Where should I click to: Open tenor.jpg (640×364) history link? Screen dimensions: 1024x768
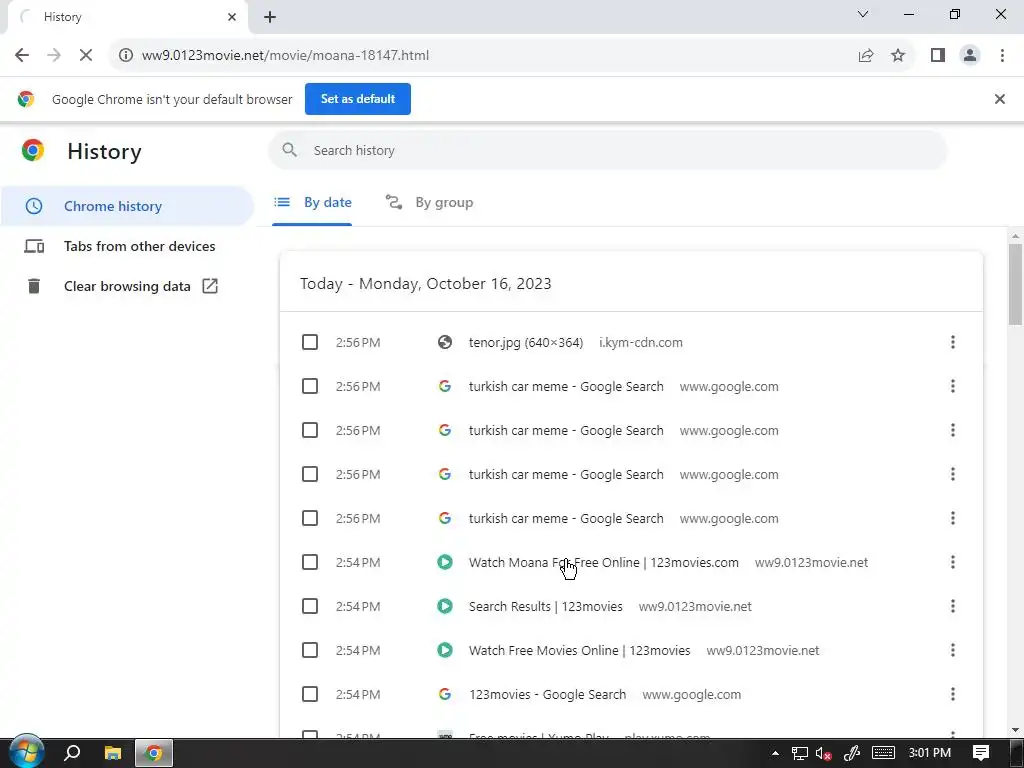click(x=526, y=342)
